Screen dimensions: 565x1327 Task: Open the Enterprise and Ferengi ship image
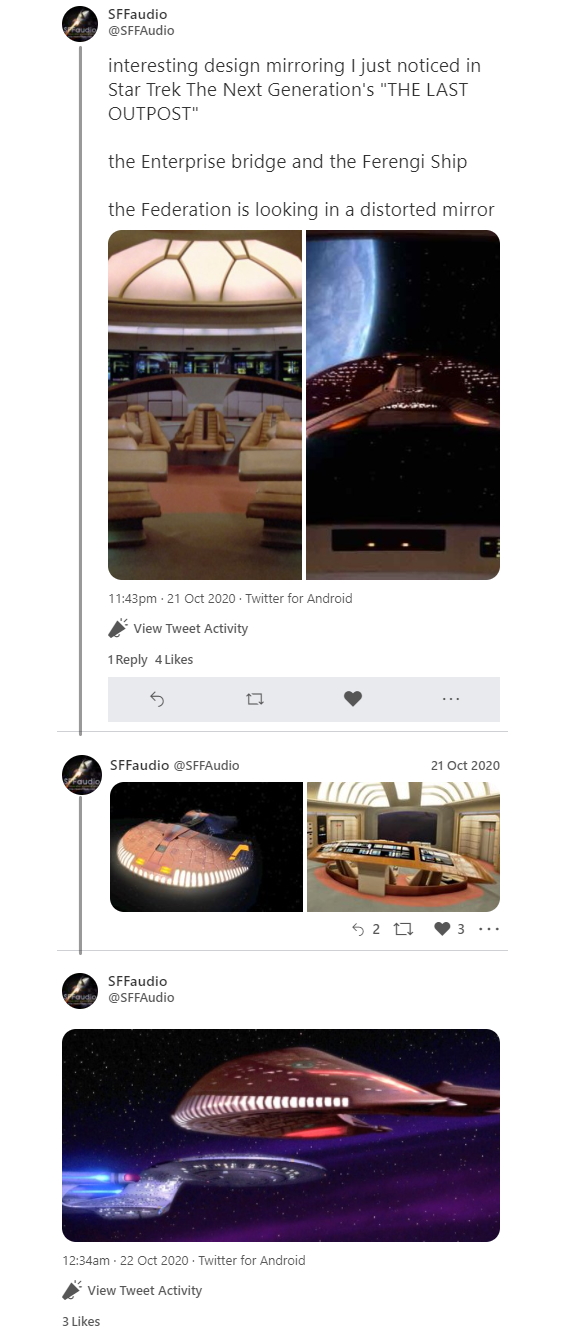click(281, 1135)
